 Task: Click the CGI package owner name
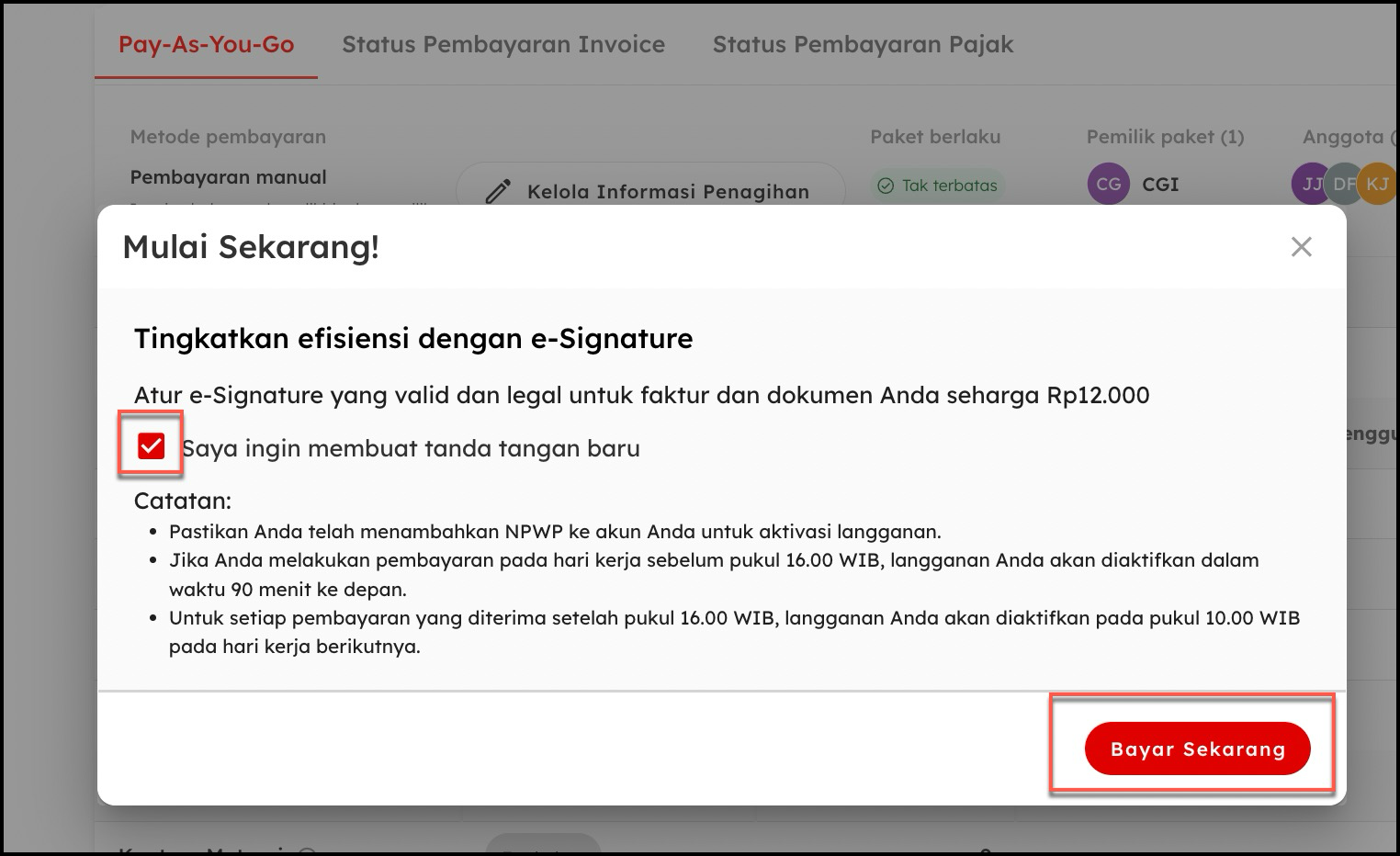pos(1160,184)
